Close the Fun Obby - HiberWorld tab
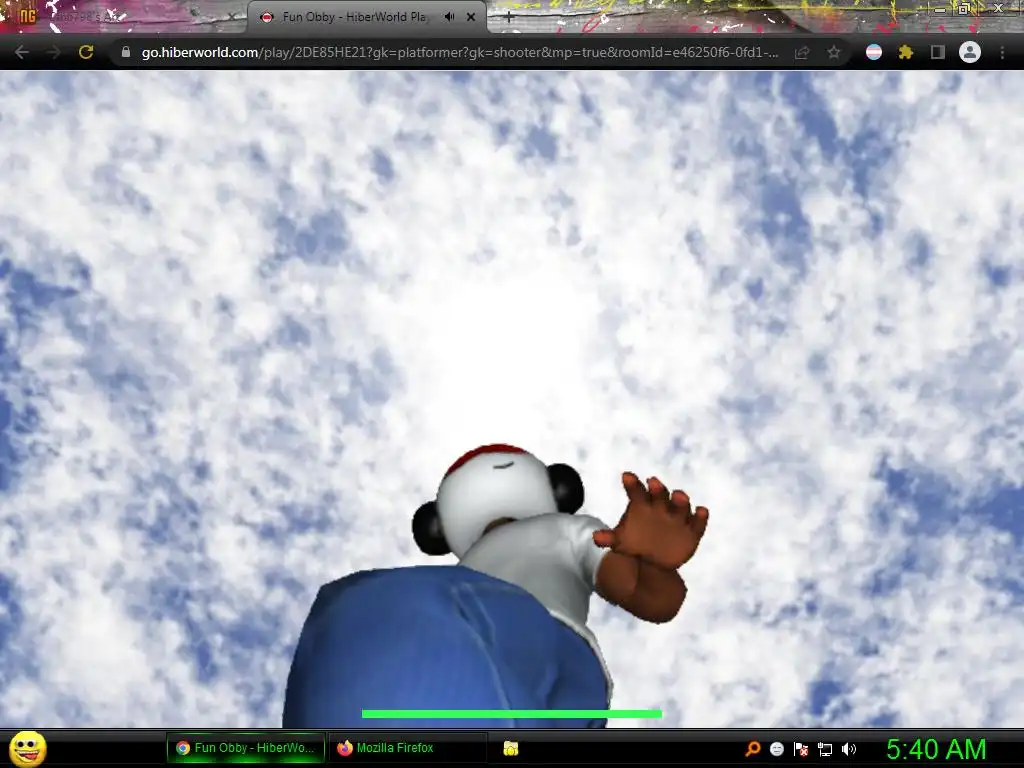Image resolution: width=1024 pixels, height=768 pixels. pos(471,17)
